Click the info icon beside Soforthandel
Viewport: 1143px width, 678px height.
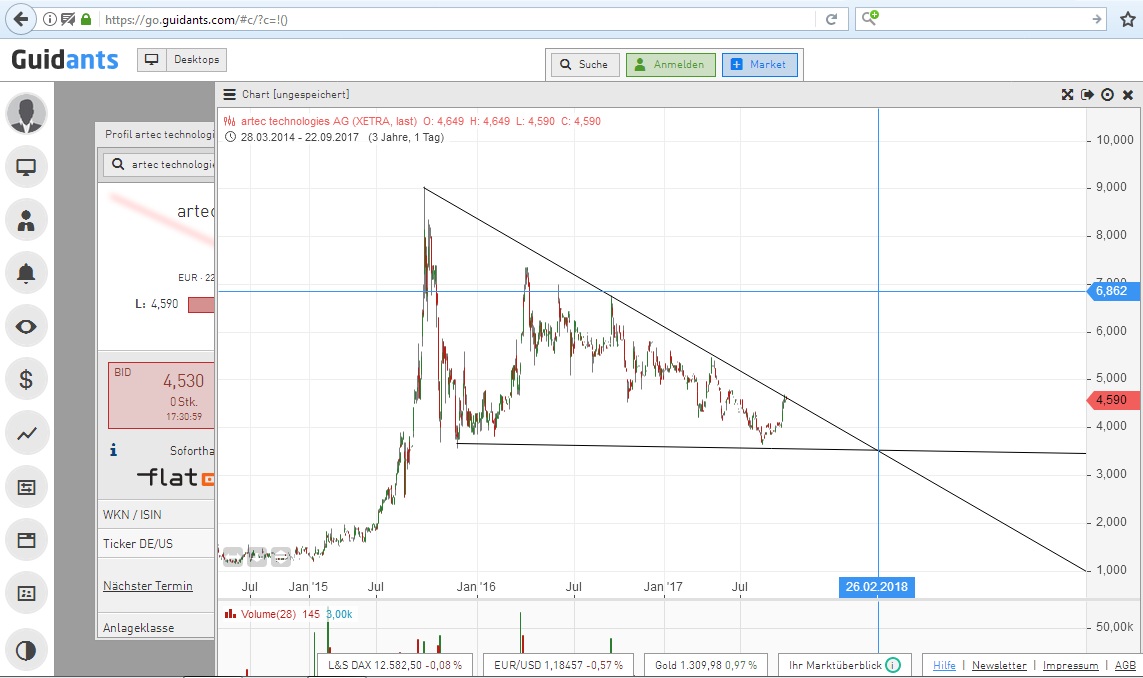pyautogui.click(x=114, y=451)
